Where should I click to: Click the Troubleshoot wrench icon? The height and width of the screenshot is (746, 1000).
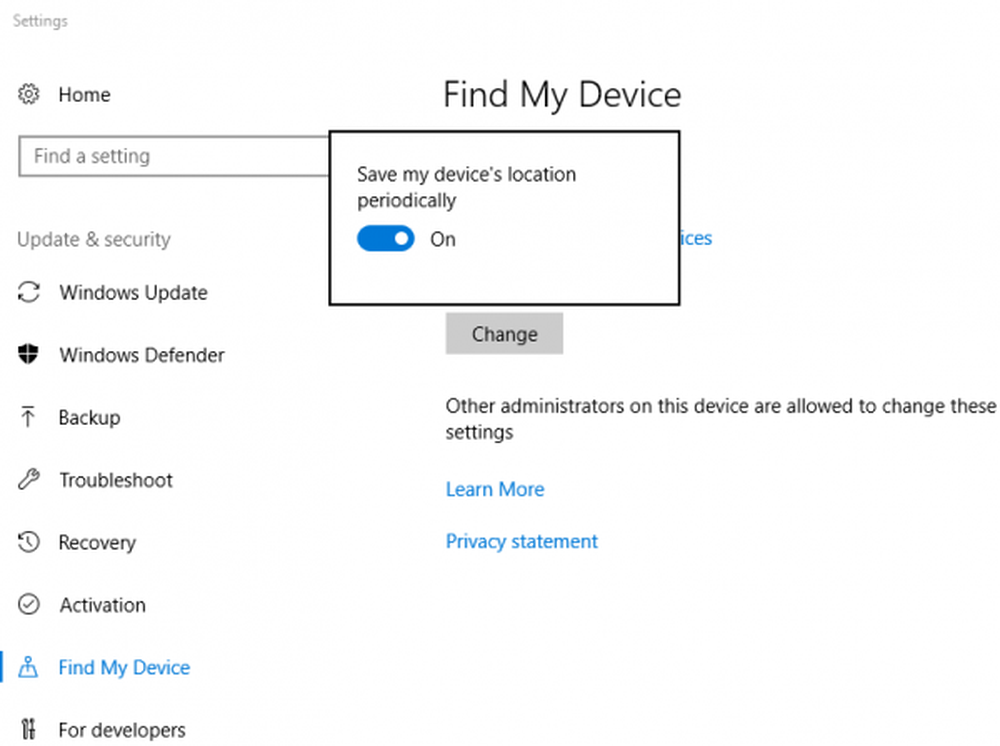click(29, 480)
